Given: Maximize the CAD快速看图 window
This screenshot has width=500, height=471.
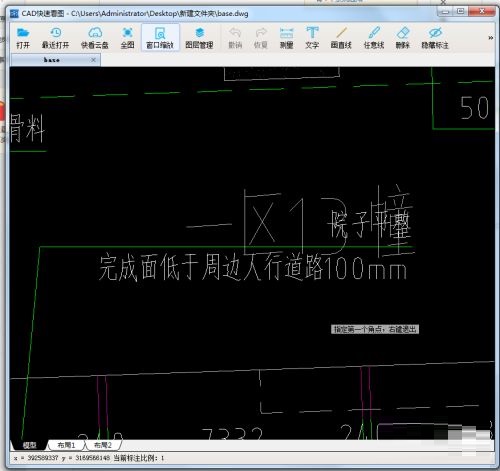Looking at the screenshot, I should [461, 12].
